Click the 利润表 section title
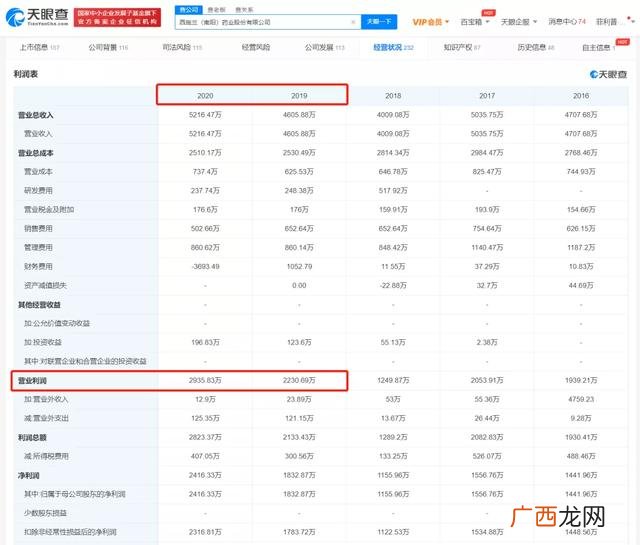The width and height of the screenshot is (640, 545). [x=26, y=74]
